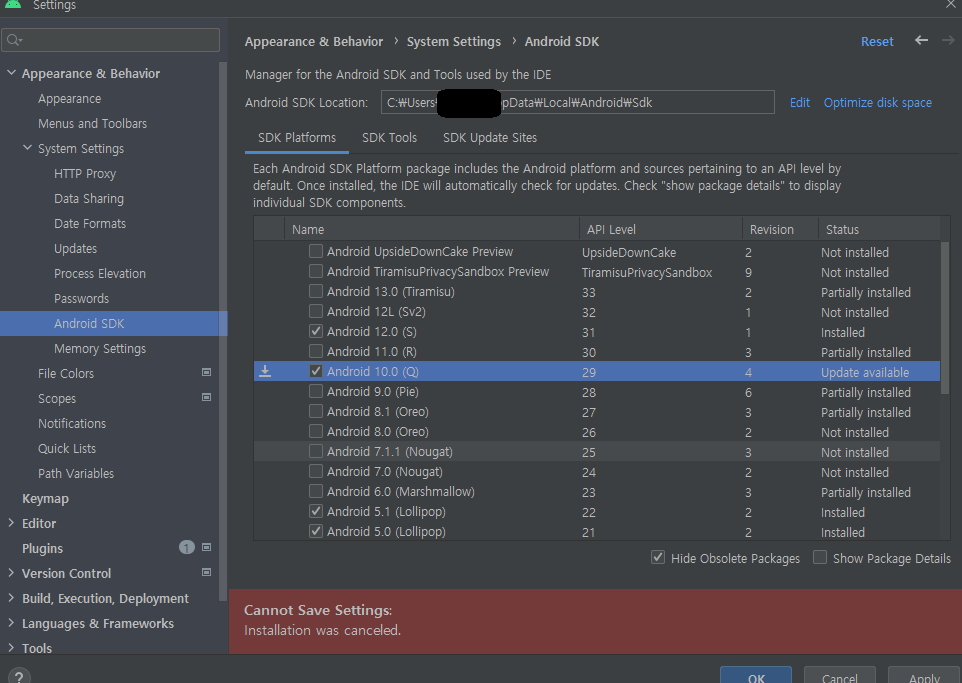The height and width of the screenshot is (683, 962).
Task: Sort by the Name column header
Action: [x=432, y=229]
